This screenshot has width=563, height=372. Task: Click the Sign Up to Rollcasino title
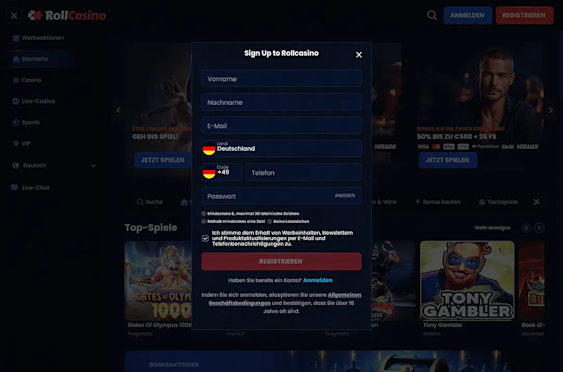tap(282, 53)
